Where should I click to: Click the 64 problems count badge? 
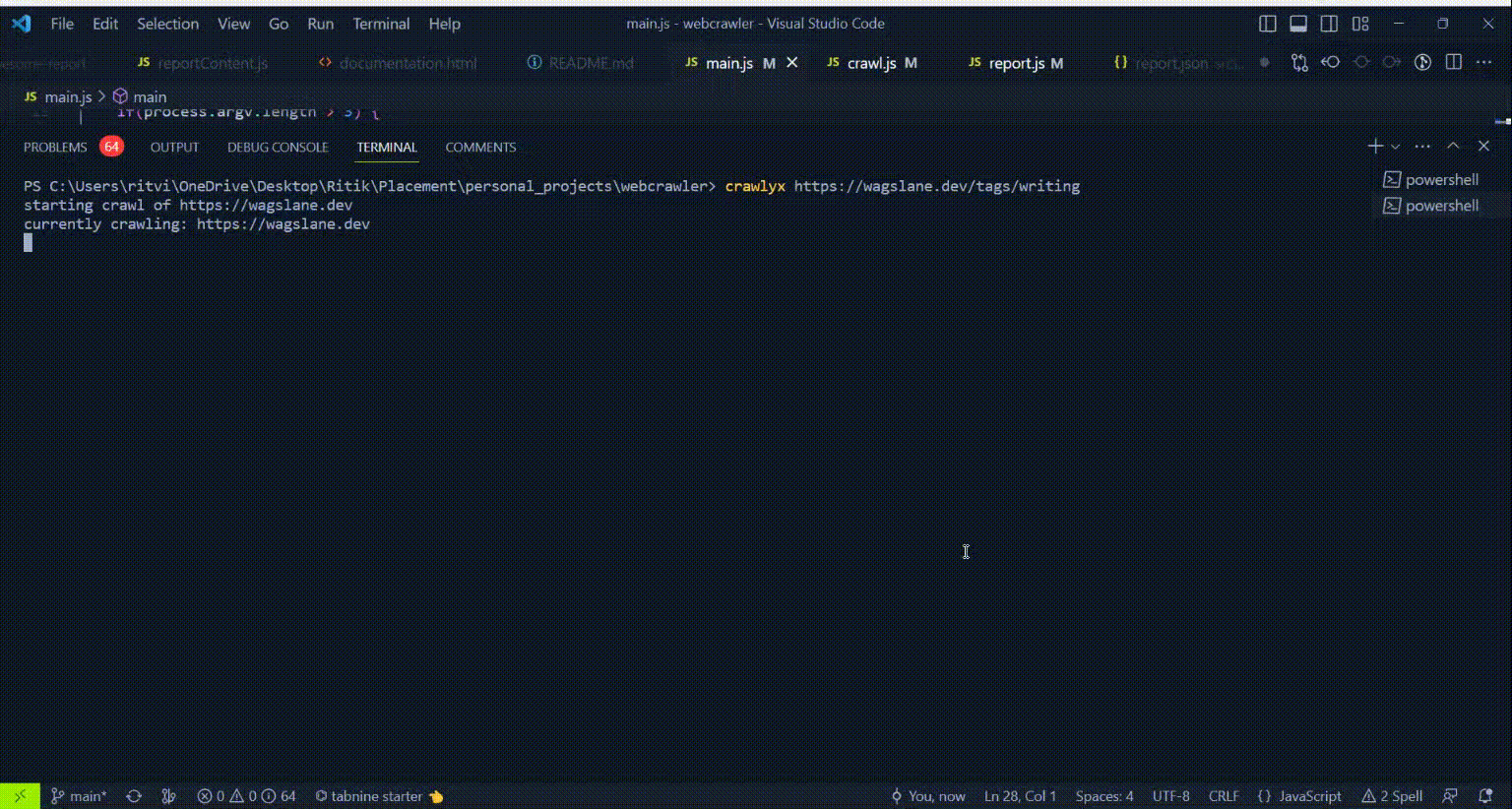111,147
